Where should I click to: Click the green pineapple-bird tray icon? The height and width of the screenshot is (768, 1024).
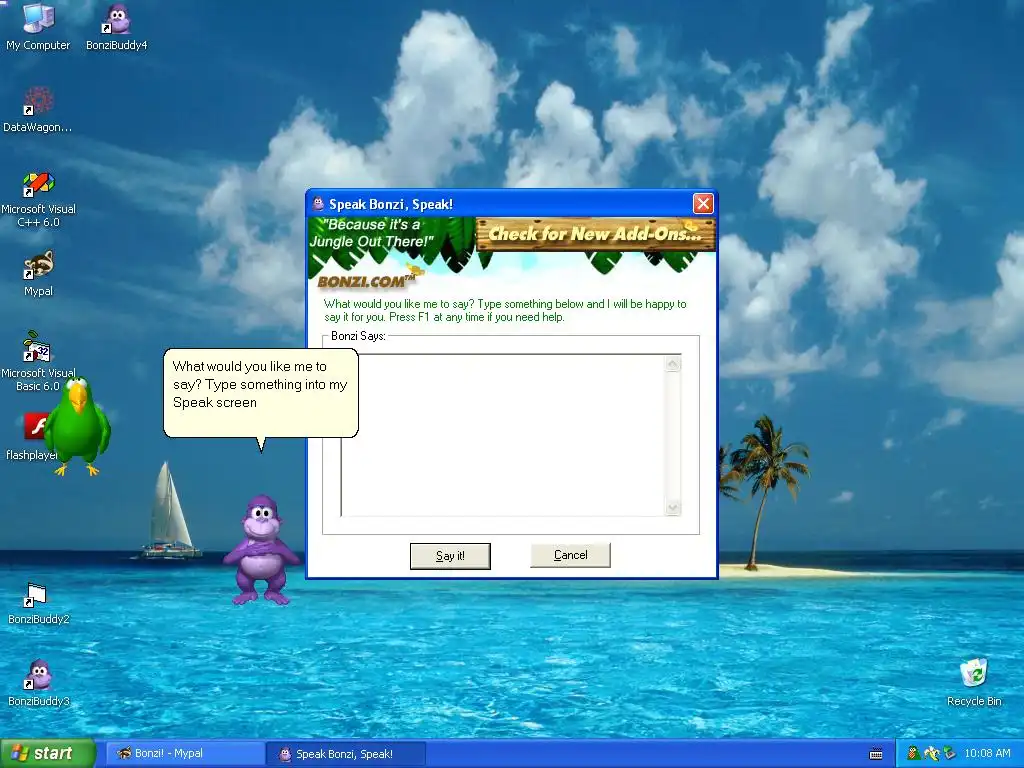pyautogui.click(x=913, y=754)
